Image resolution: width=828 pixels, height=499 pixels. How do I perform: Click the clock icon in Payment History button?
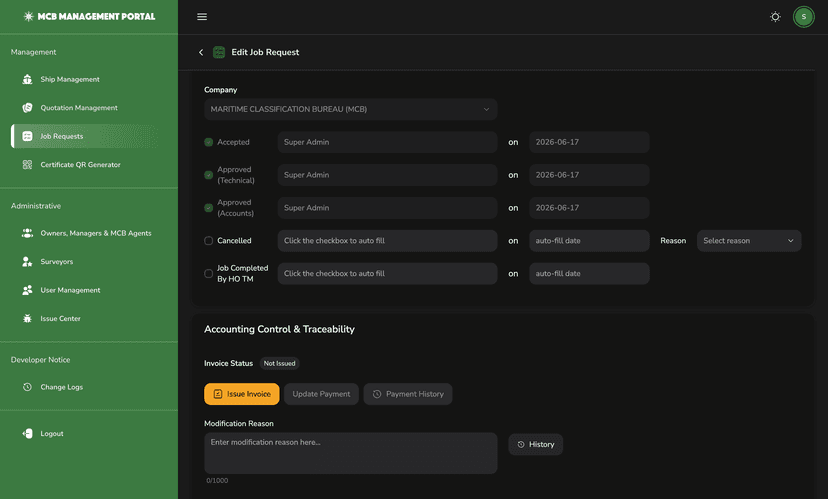(x=377, y=394)
